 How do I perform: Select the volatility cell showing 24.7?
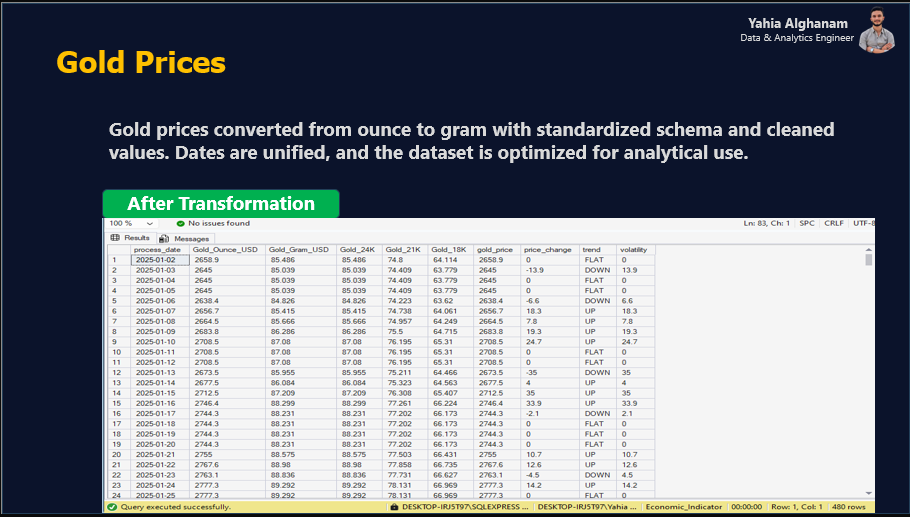coord(636,342)
